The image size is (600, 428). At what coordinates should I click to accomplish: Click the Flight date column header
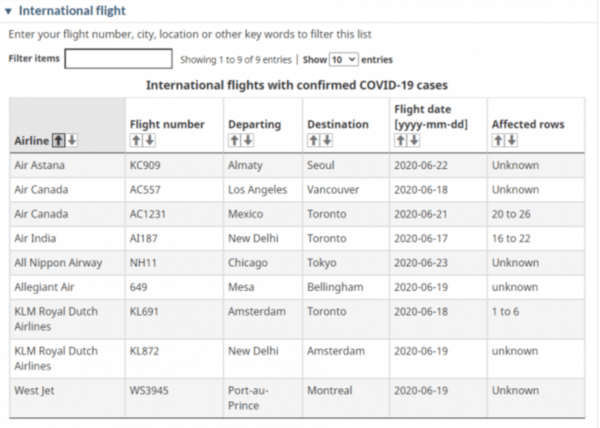[423, 115]
